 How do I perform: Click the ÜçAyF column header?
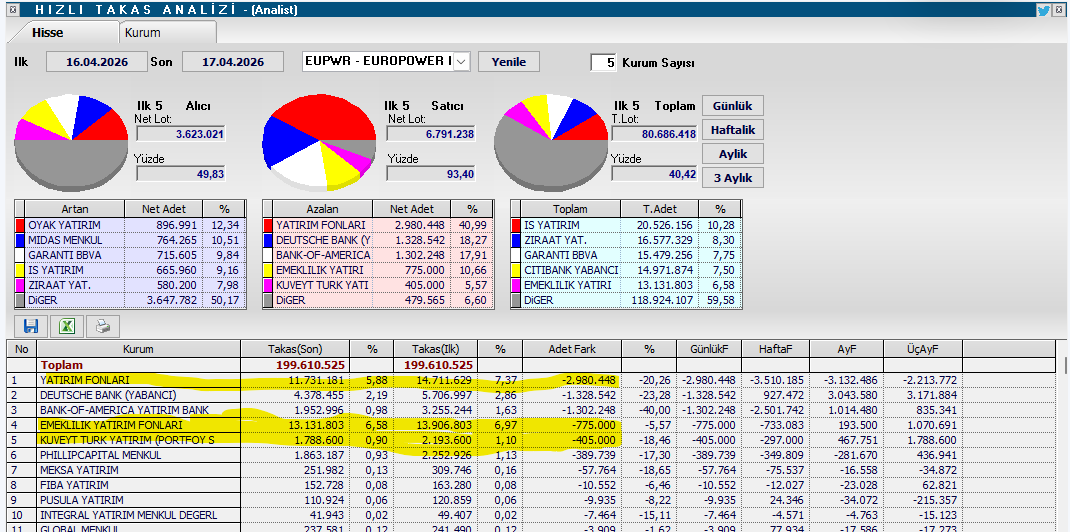(x=923, y=349)
